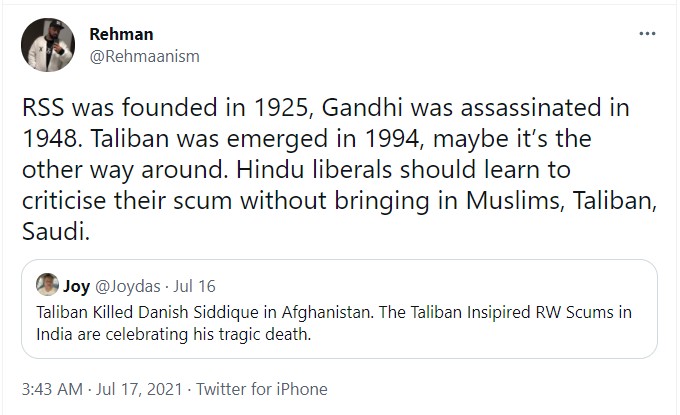Viewport: 680px width, 415px height.
Task: Open the Rehman display name link
Action: pos(119,35)
